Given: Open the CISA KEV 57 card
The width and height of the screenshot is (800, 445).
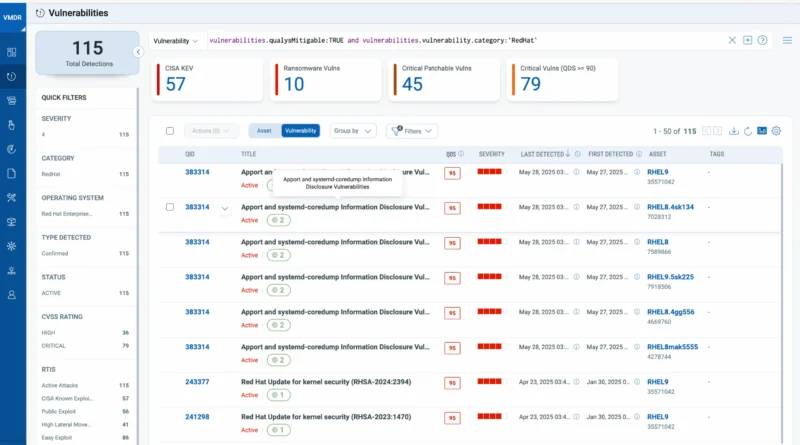Looking at the screenshot, I should (207, 79).
